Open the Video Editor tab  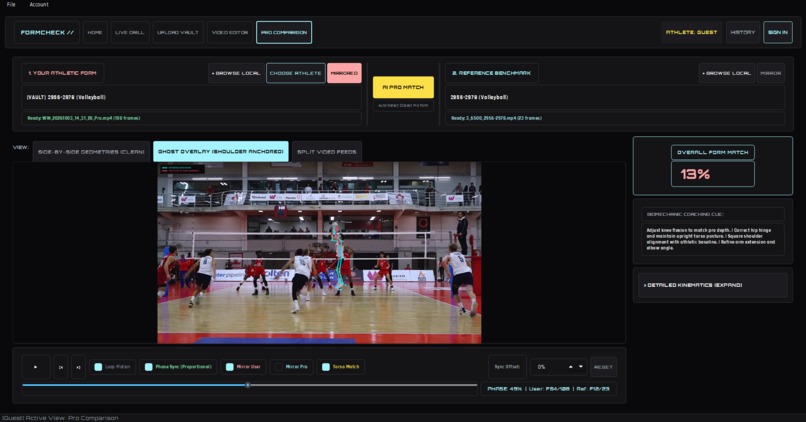coord(230,32)
